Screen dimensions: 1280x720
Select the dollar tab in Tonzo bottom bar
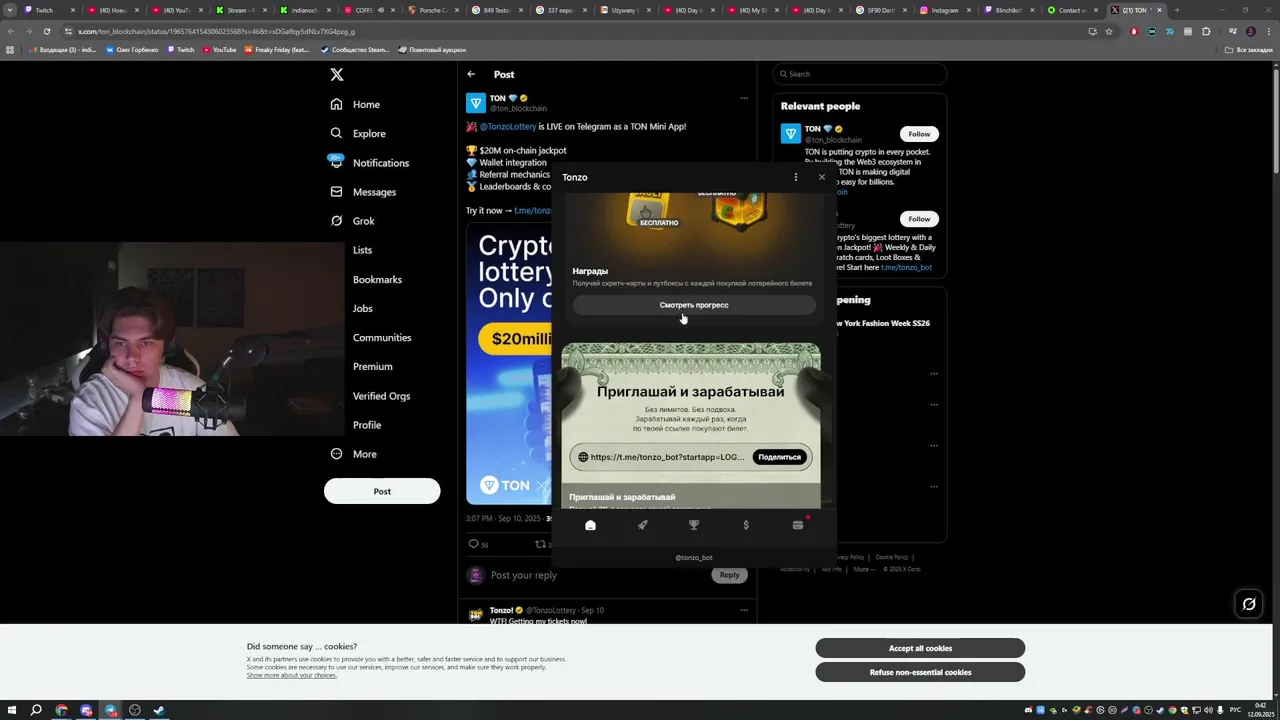pyautogui.click(x=746, y=525)
